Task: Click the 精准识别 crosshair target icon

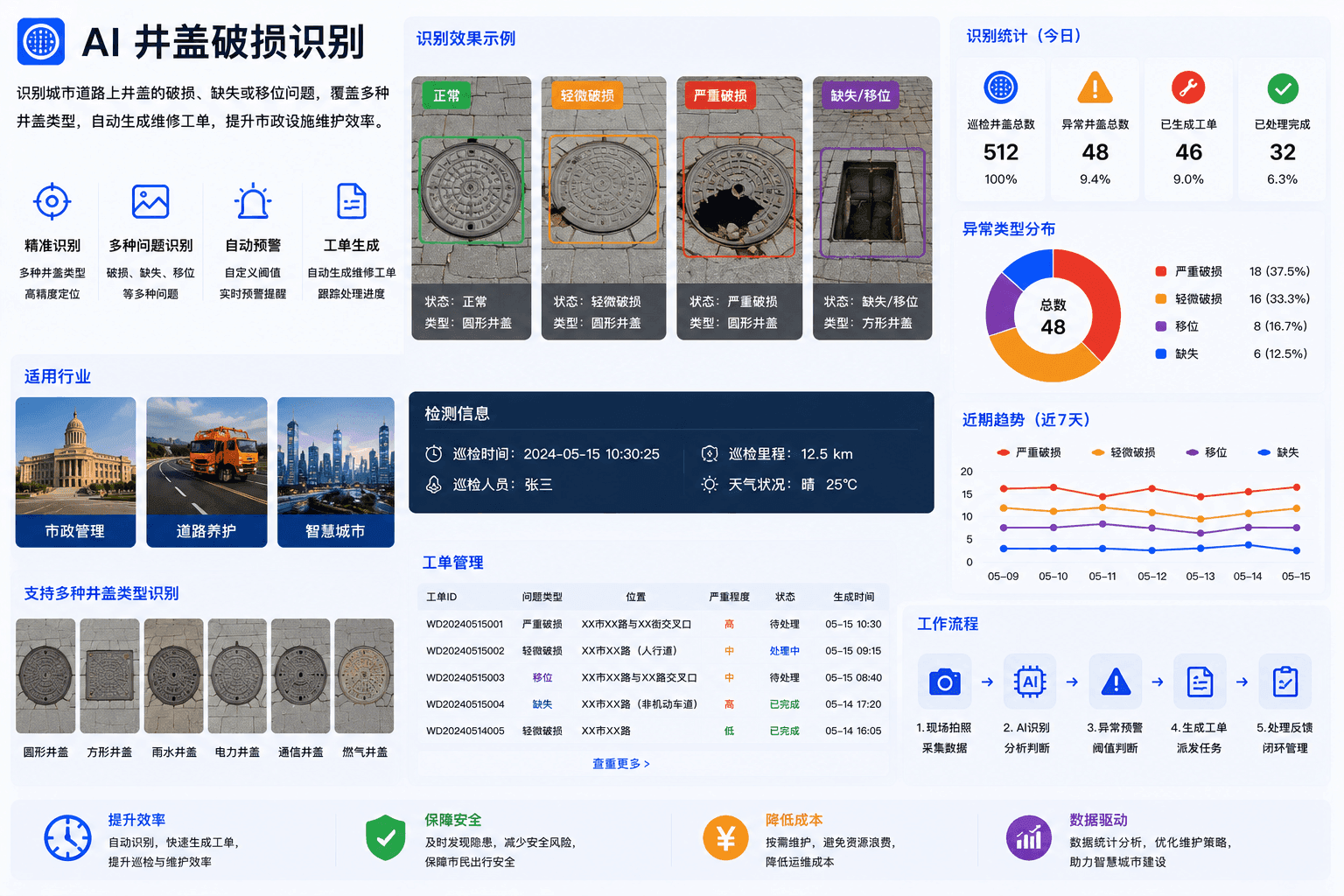Action: click(52, 201)
